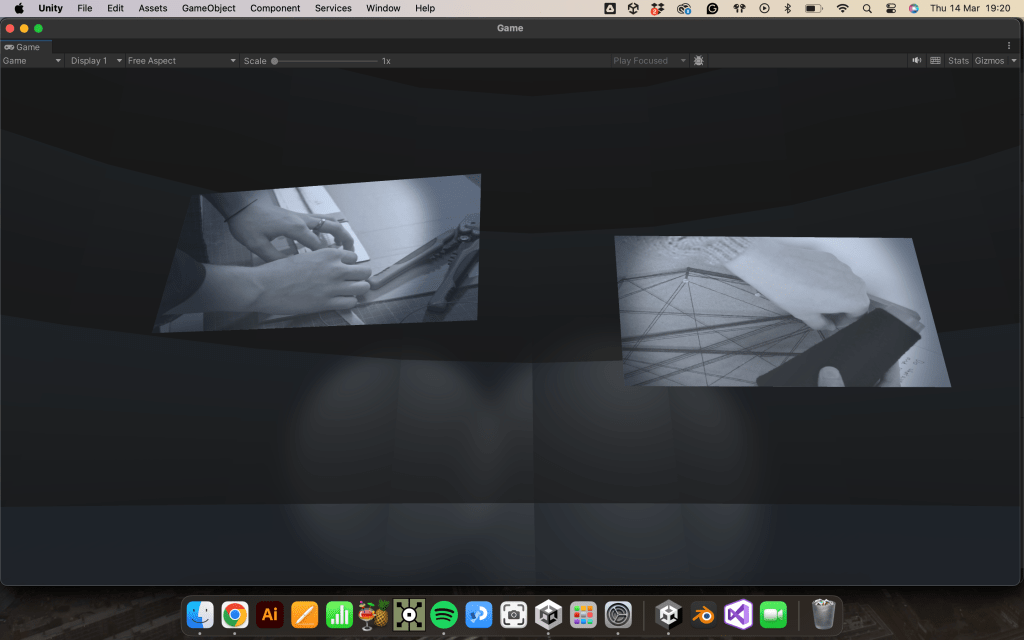Open the Game view mode dropdown

(x=32, y=61)
